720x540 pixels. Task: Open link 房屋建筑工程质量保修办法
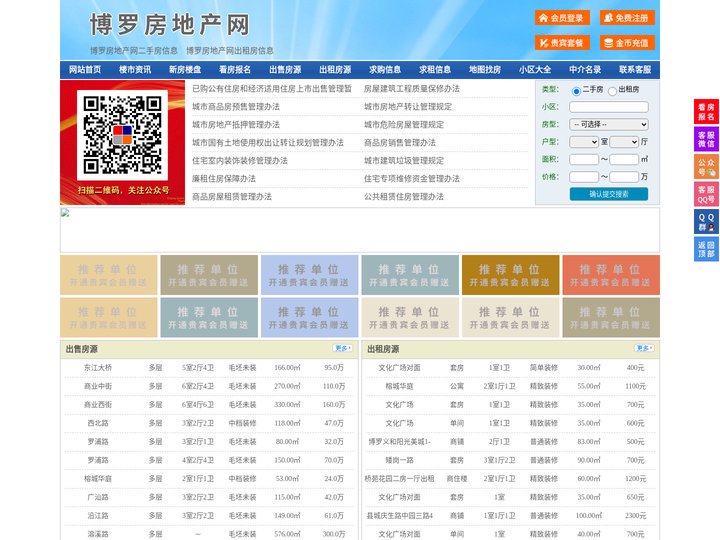[x=412, y=89]
